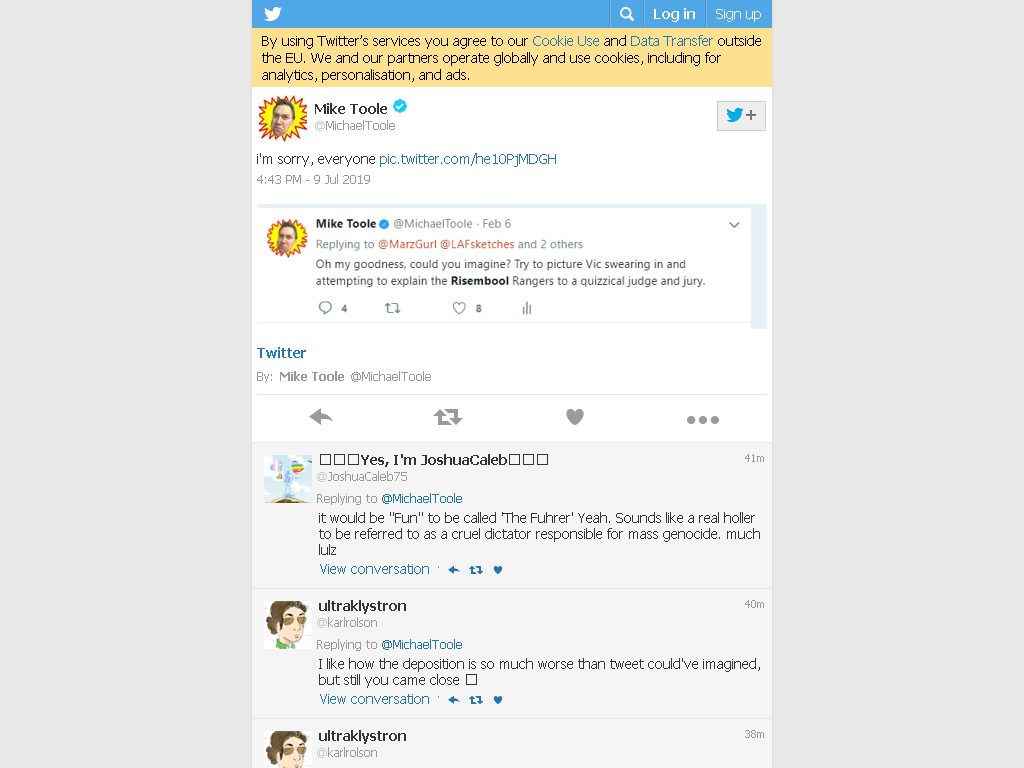Click the Twitter bird home icon
The width and height of the screenshot is (1024, 768).
coord(273,14)
